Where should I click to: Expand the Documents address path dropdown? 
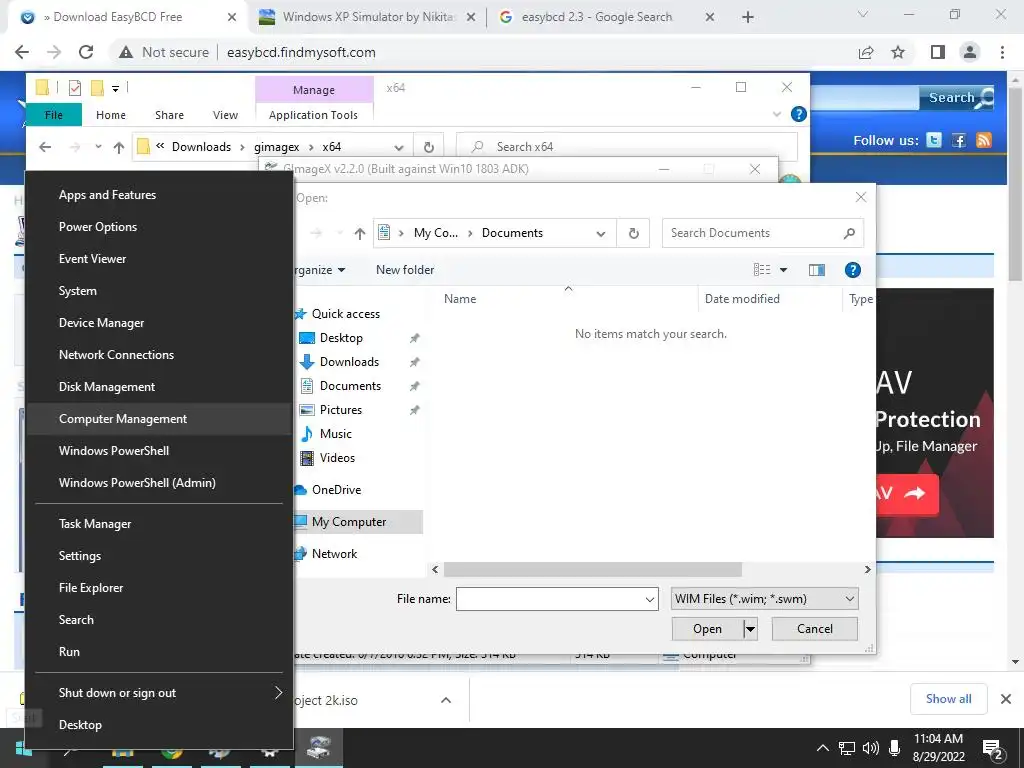coord(601,233)
